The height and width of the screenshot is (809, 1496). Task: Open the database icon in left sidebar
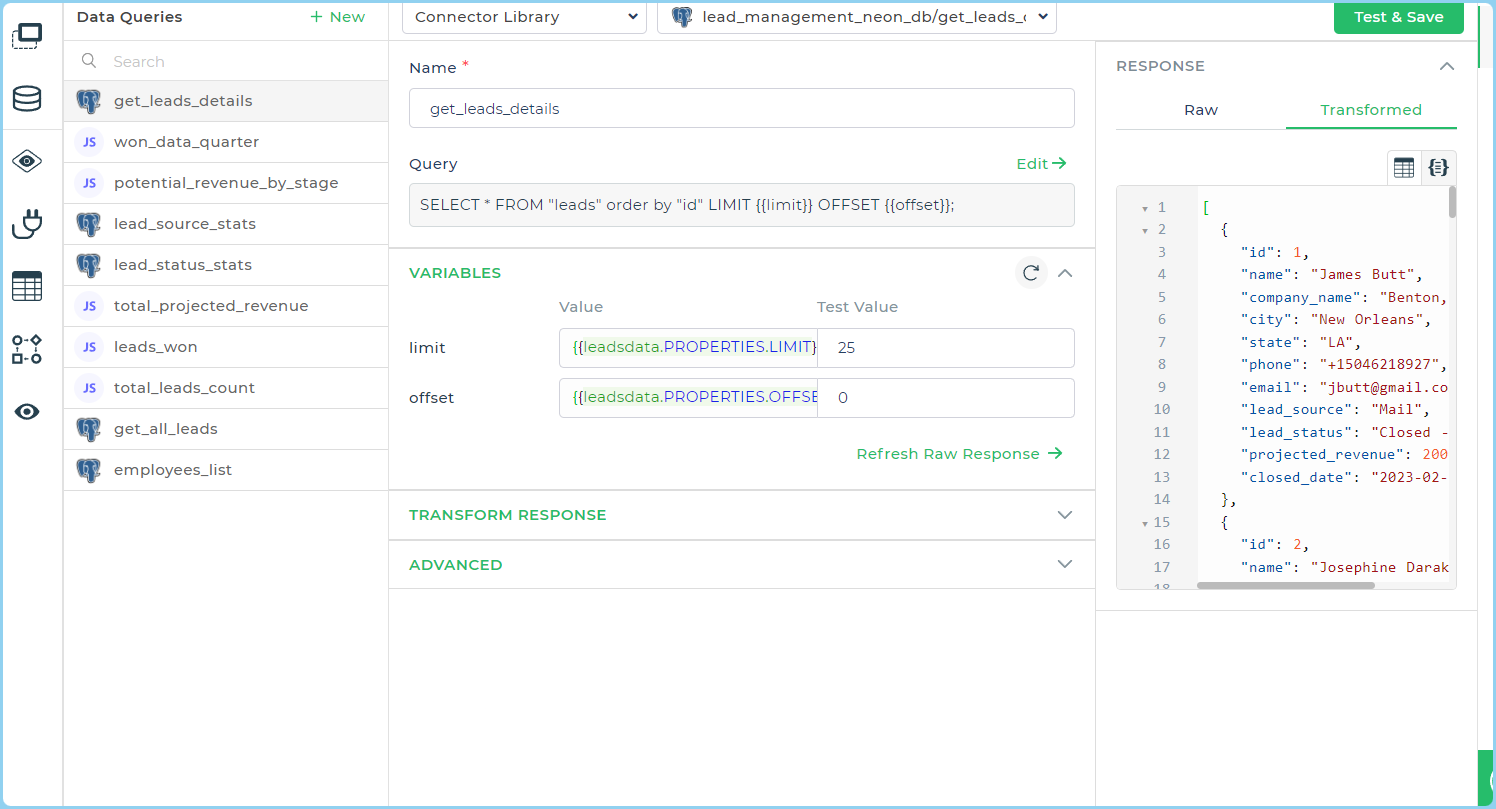click(27, 98)
